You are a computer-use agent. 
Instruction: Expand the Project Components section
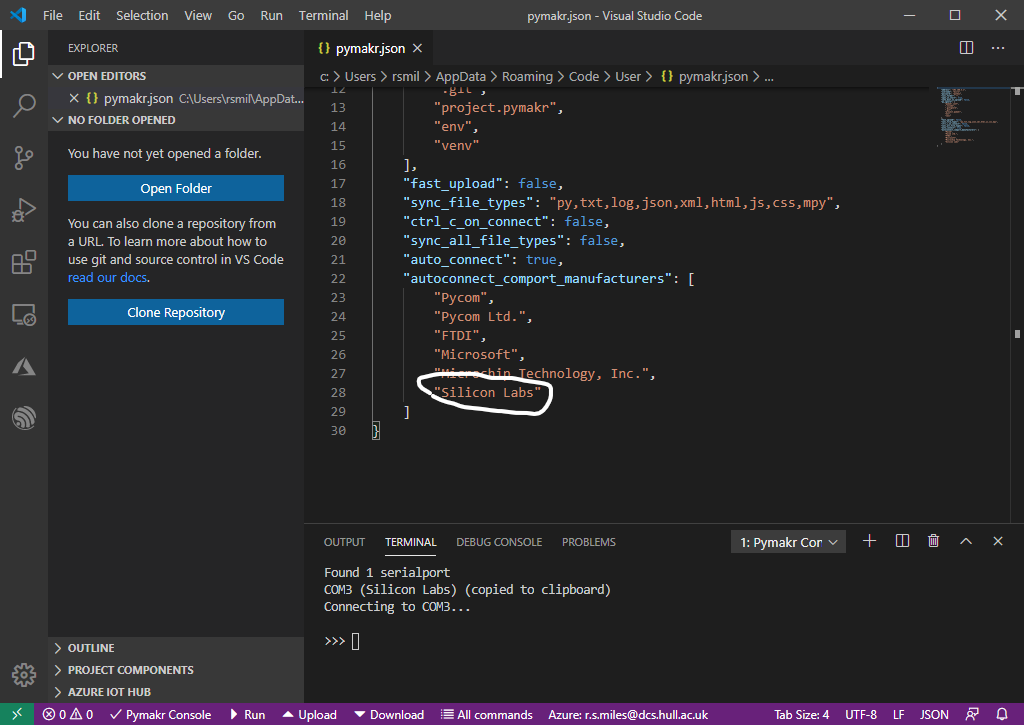(177, 670)
